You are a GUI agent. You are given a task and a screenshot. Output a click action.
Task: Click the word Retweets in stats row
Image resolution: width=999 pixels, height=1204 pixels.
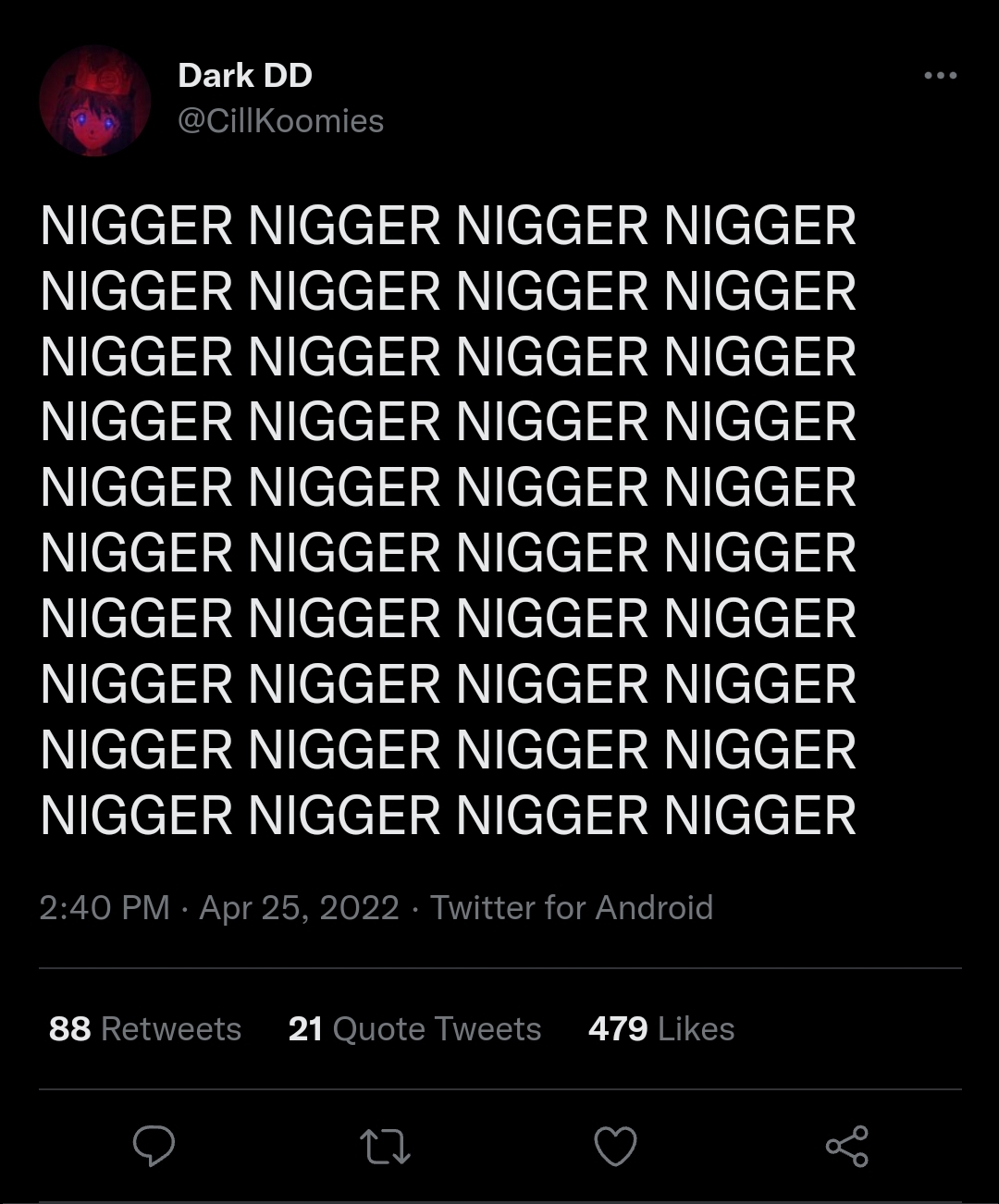pos(171,1028)
